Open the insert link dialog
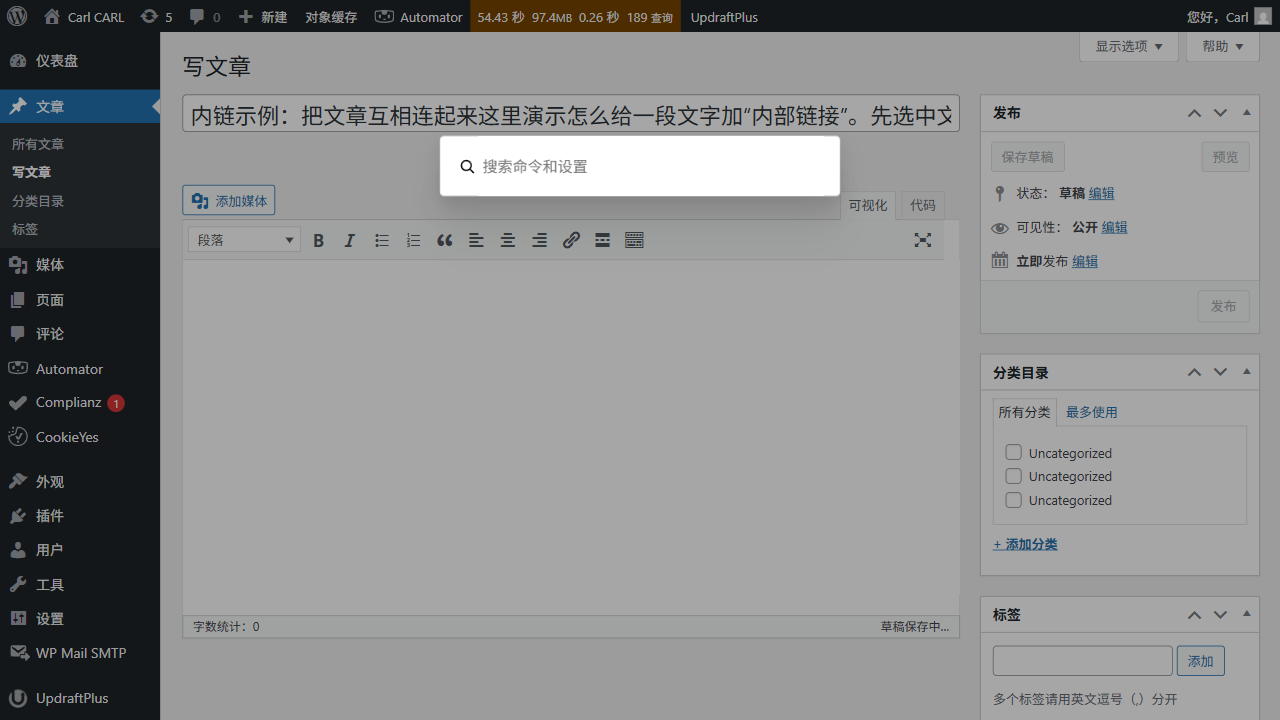The width and height of the screenshot is (1280, 720). click(x=571, y=240)
